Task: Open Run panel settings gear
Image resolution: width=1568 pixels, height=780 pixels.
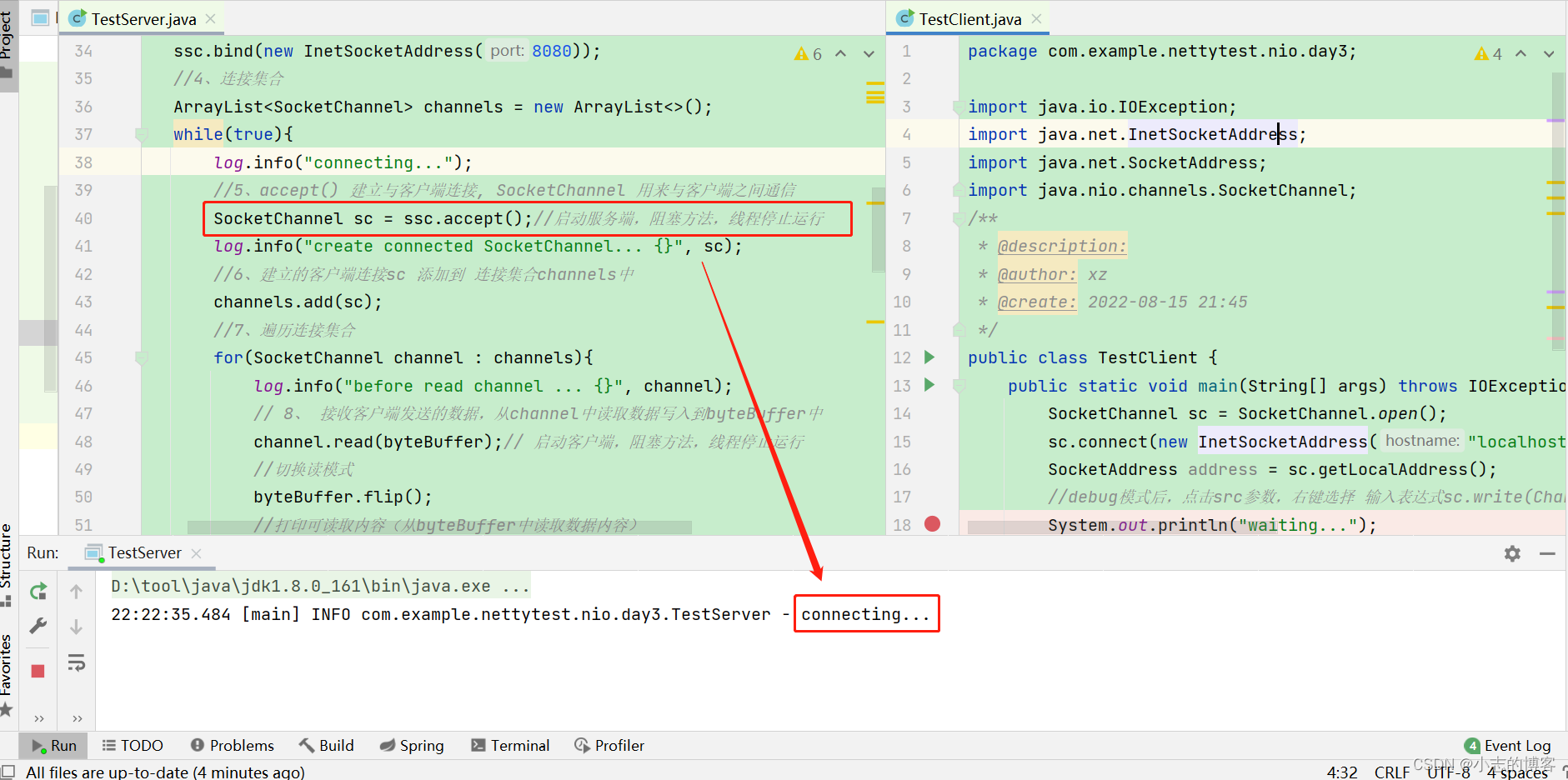Action: tap(1512, 553)
